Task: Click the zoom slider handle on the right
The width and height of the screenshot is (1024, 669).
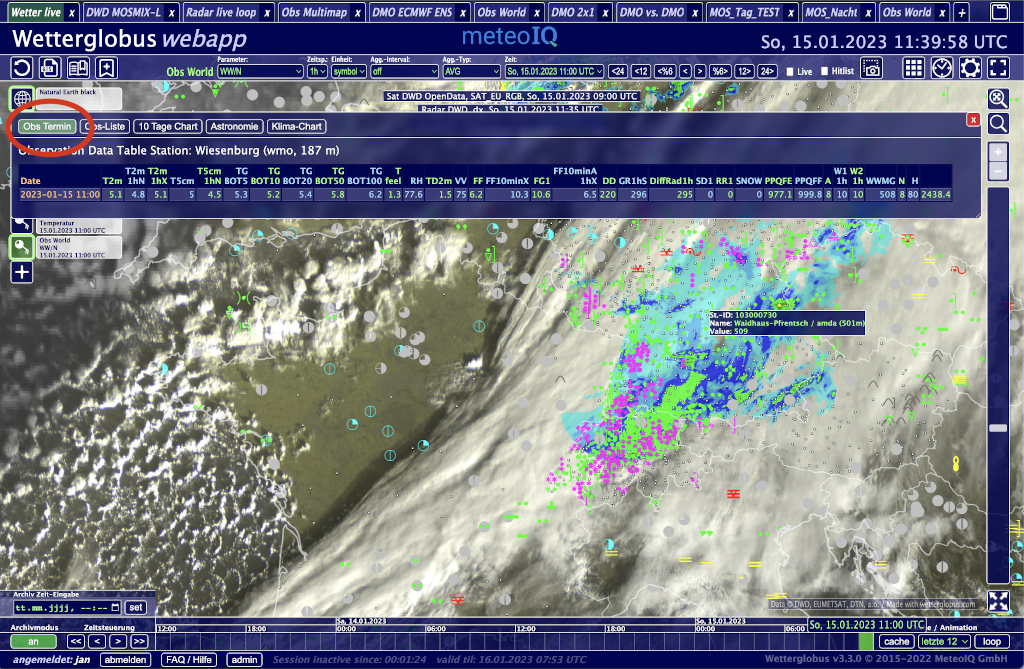Action: 997,427
